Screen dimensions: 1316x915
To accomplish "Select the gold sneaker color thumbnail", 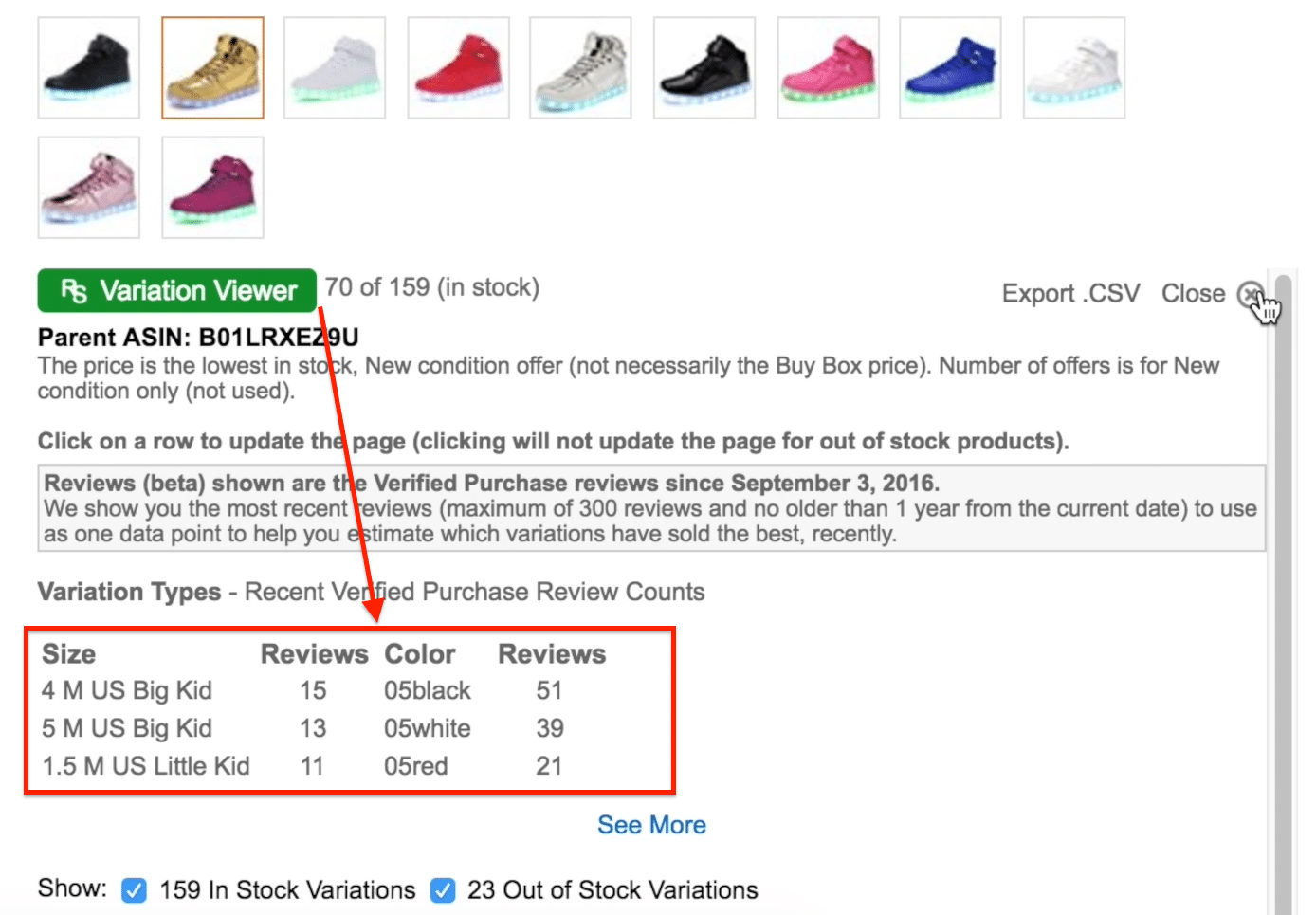I will pos(212,67).
